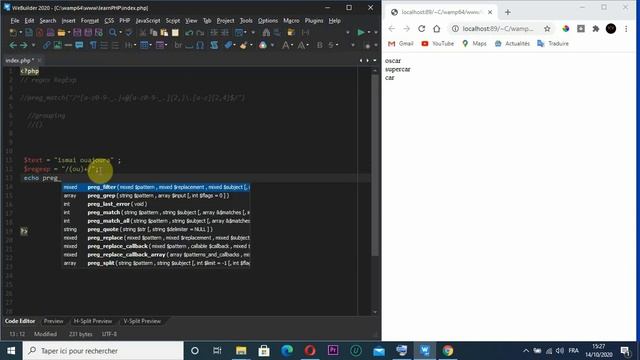Choose preg_filter in autocomplete list
The height and width of the screenshot is (360, 640).
coord(156,187)
